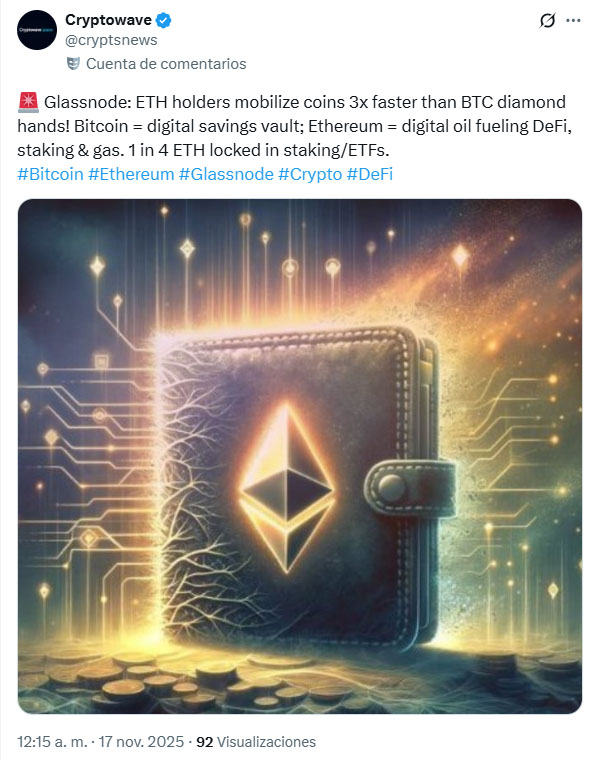Open the 92 Visualizaciones count
The image size is (593, 760).
[256, 742]
